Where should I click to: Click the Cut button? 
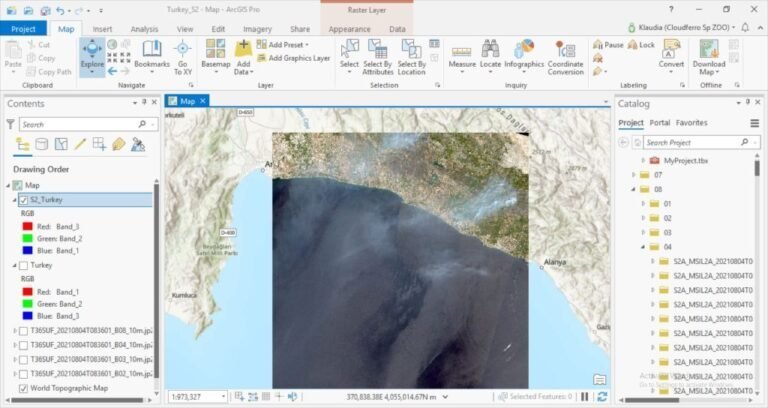(x=38, y=45)
